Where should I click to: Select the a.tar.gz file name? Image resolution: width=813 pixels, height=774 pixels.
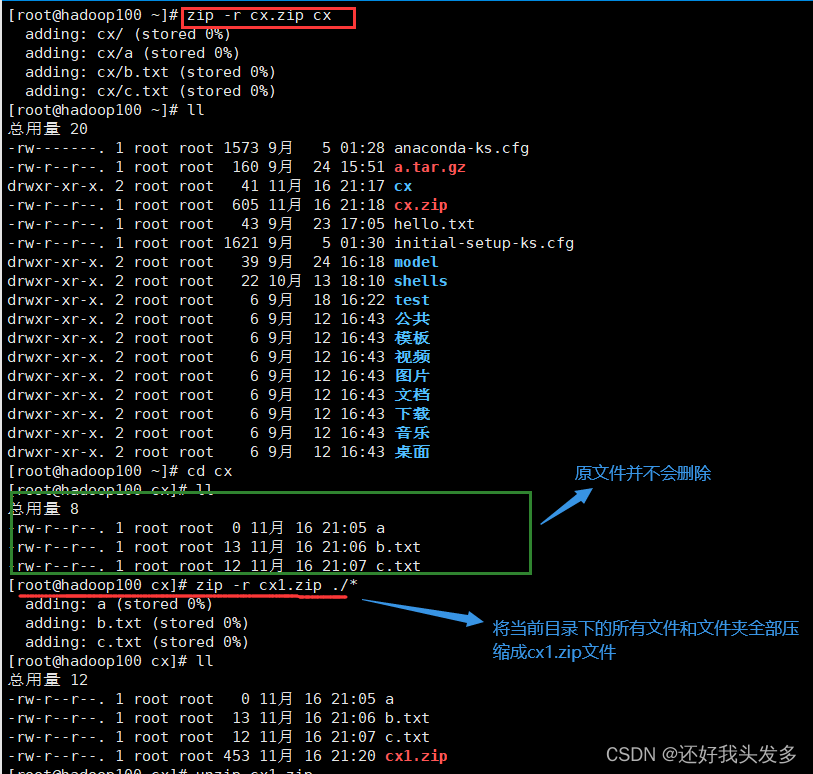430,167
